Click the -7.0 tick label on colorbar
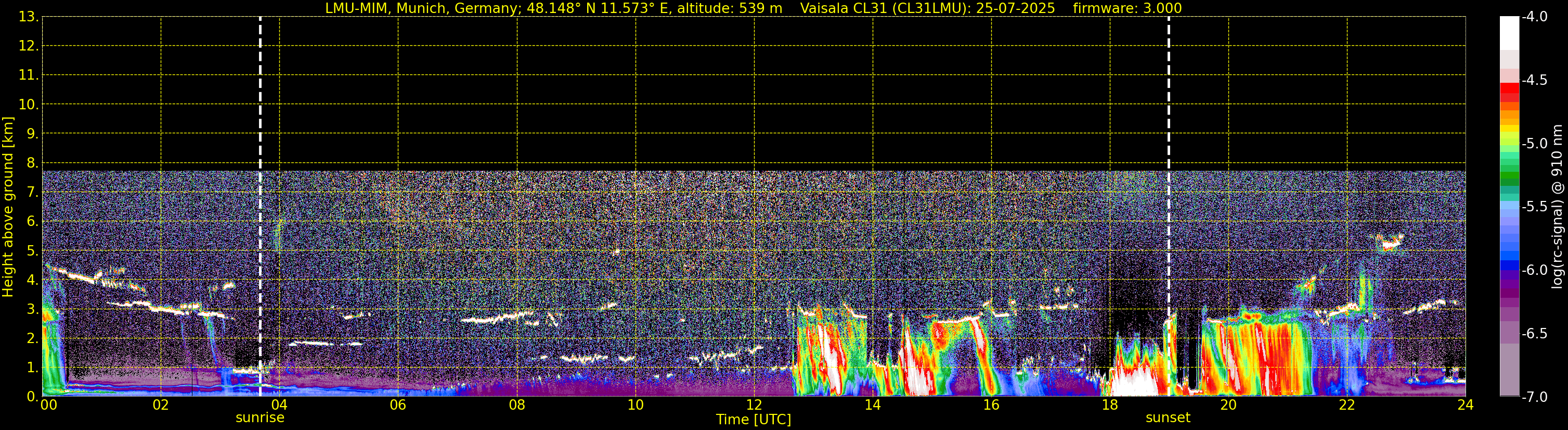Image resolution: width=1568 pixels, height=430 pixels. (1534, 397)
